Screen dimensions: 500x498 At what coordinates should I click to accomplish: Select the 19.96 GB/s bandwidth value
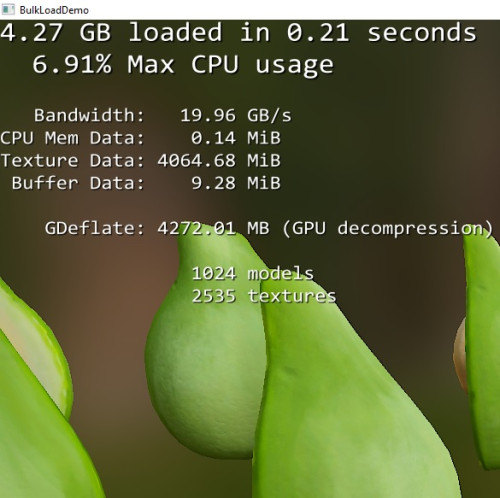click(236, 115)
